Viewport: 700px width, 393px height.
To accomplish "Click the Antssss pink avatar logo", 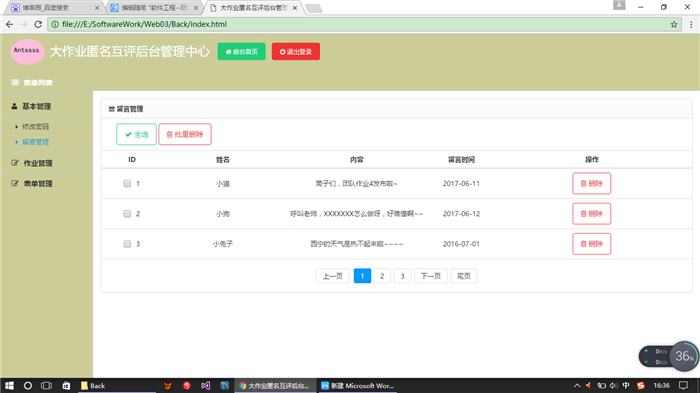I will (27, 51).
